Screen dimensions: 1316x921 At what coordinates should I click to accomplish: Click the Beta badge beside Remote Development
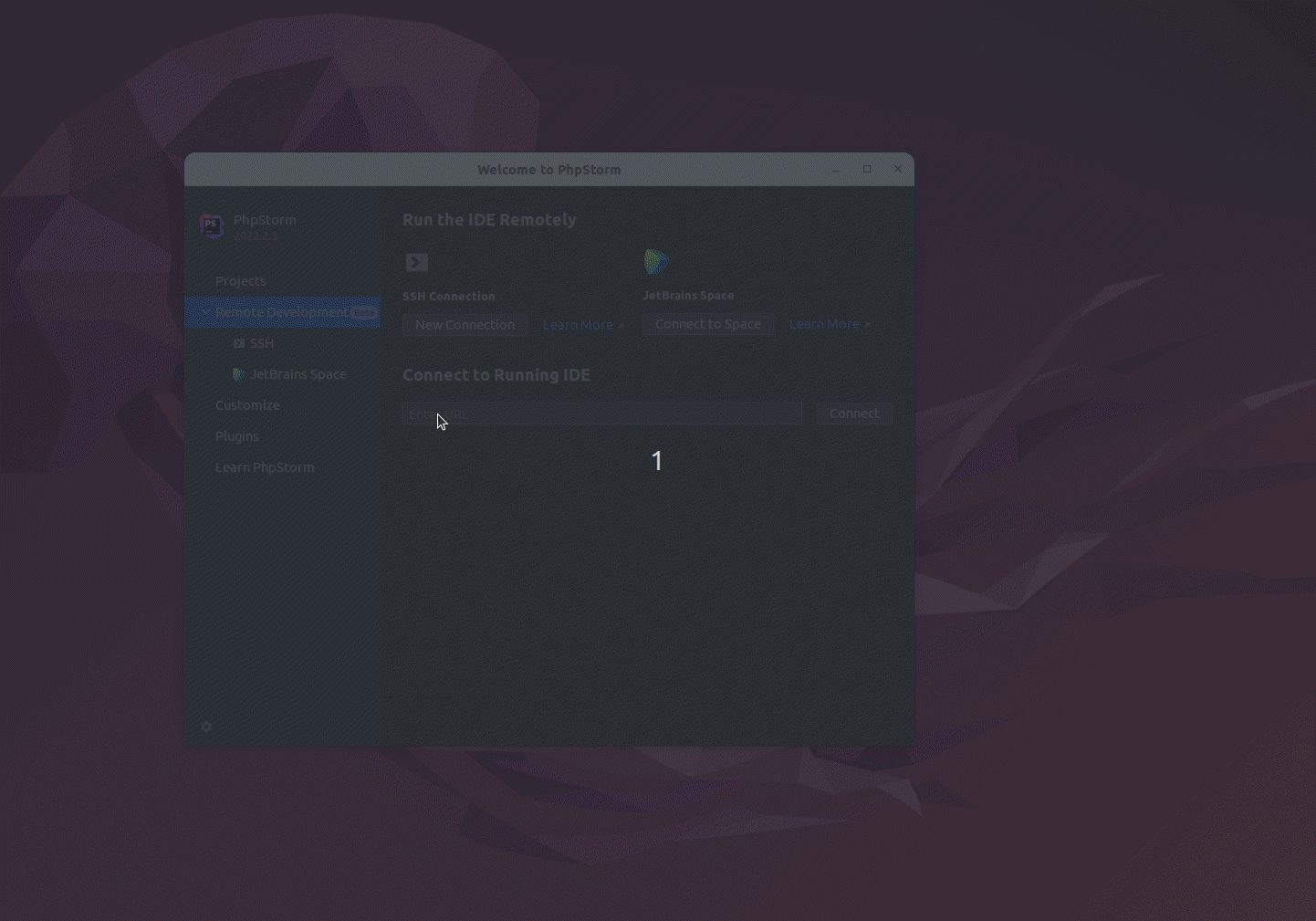pos(364,312)
